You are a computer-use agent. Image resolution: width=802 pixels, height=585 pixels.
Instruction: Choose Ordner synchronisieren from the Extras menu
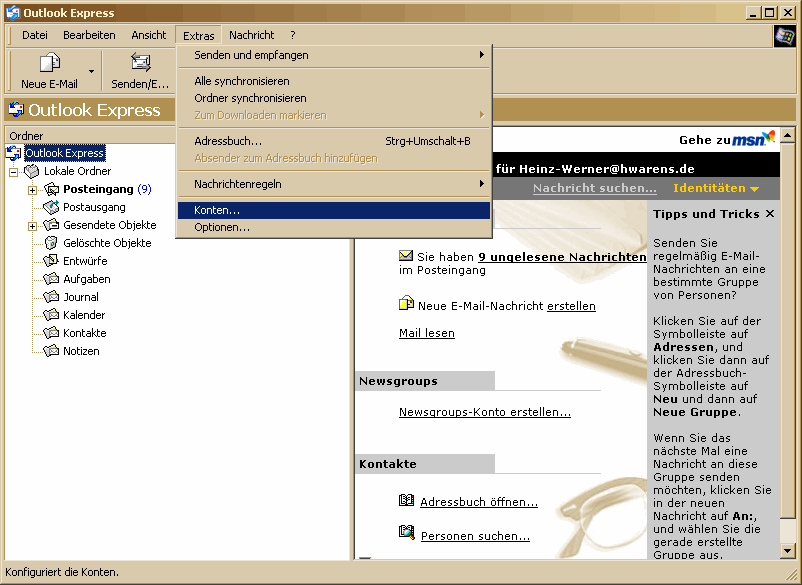(334, 98)
